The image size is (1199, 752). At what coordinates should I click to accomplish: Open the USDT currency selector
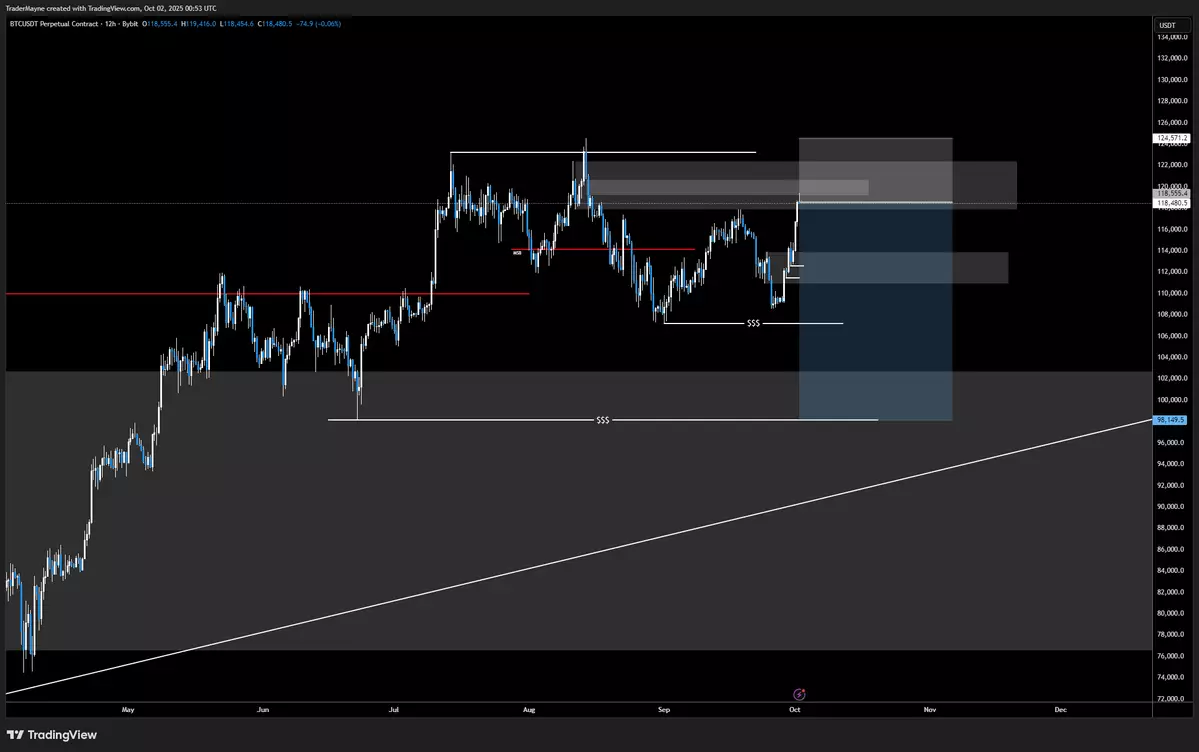point(1167,24)
